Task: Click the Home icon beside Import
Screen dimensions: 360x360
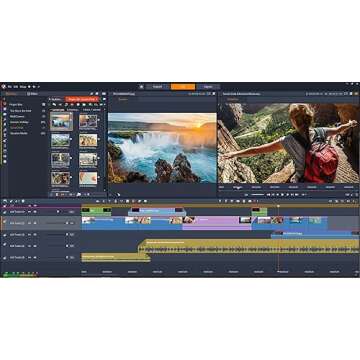Action: 141,87
